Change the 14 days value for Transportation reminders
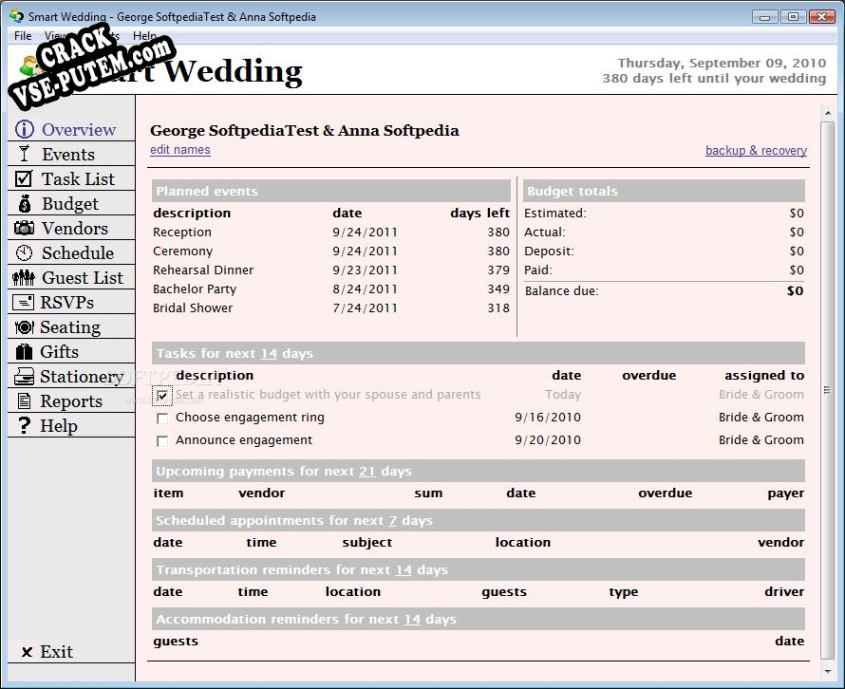 click(404, 570)
